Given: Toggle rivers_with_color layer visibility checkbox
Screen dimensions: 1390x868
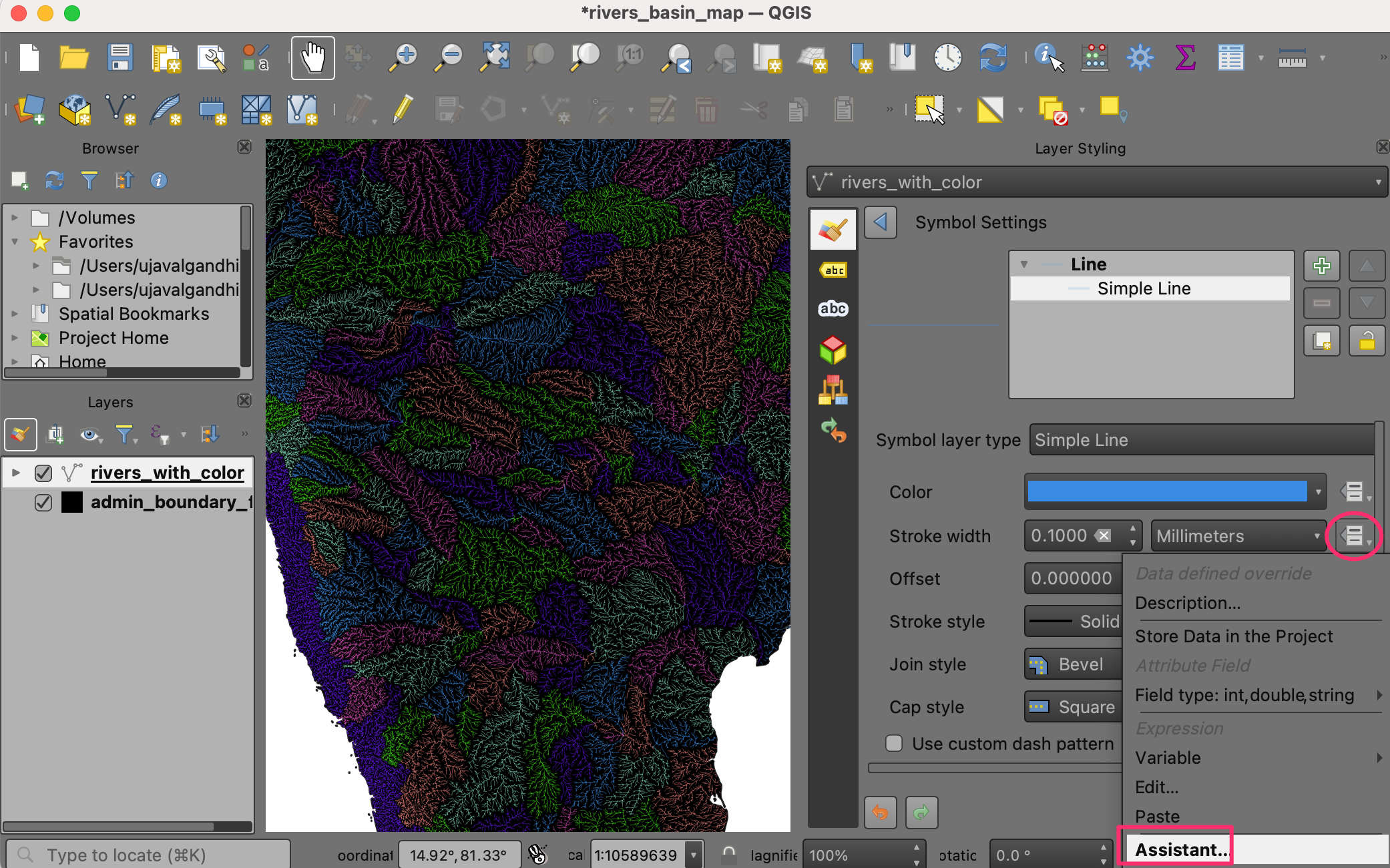Looking at the screenshot, I should pyautogui.click(x=43, y=473).
